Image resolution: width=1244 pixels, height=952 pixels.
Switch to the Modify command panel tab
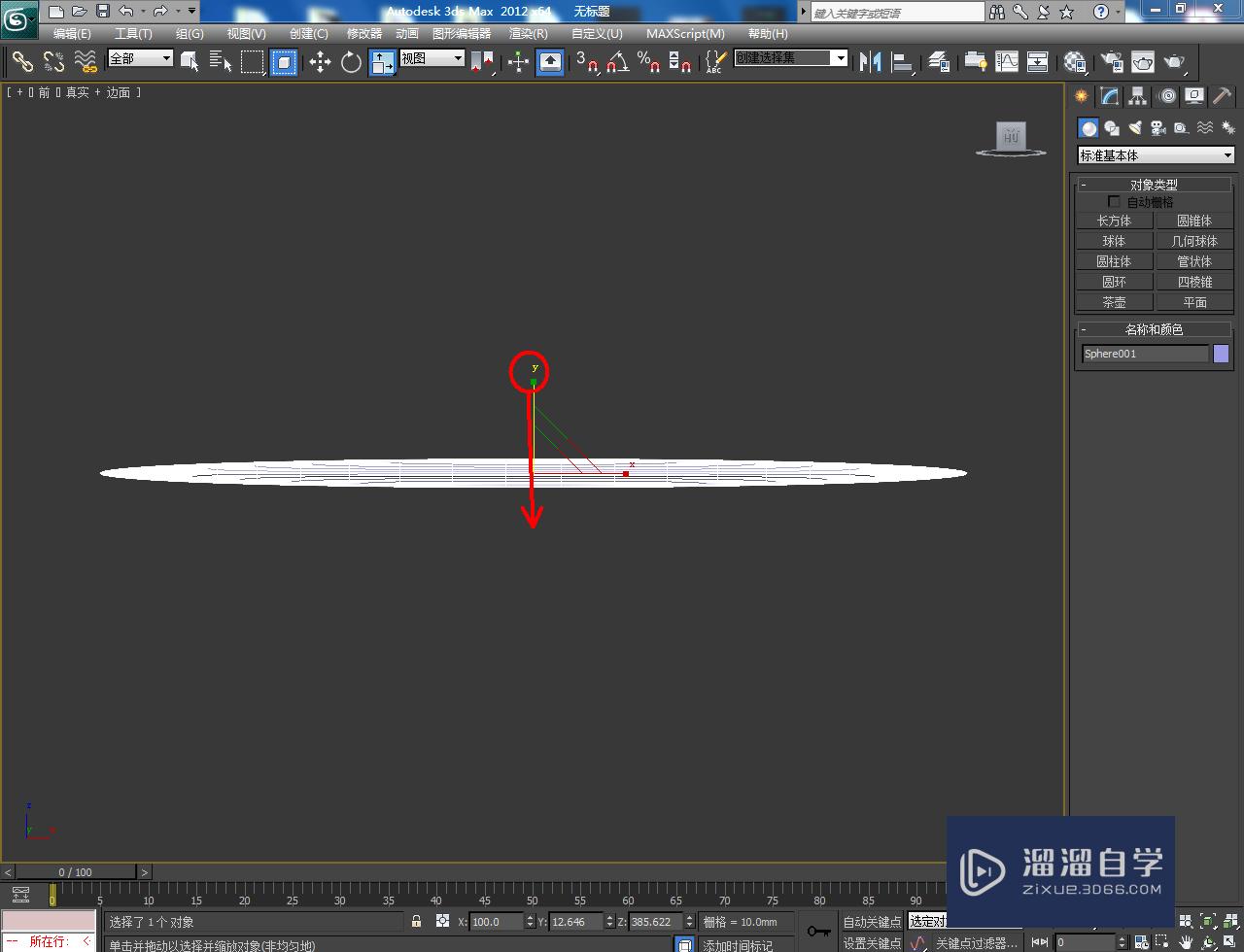point(1109,96)
